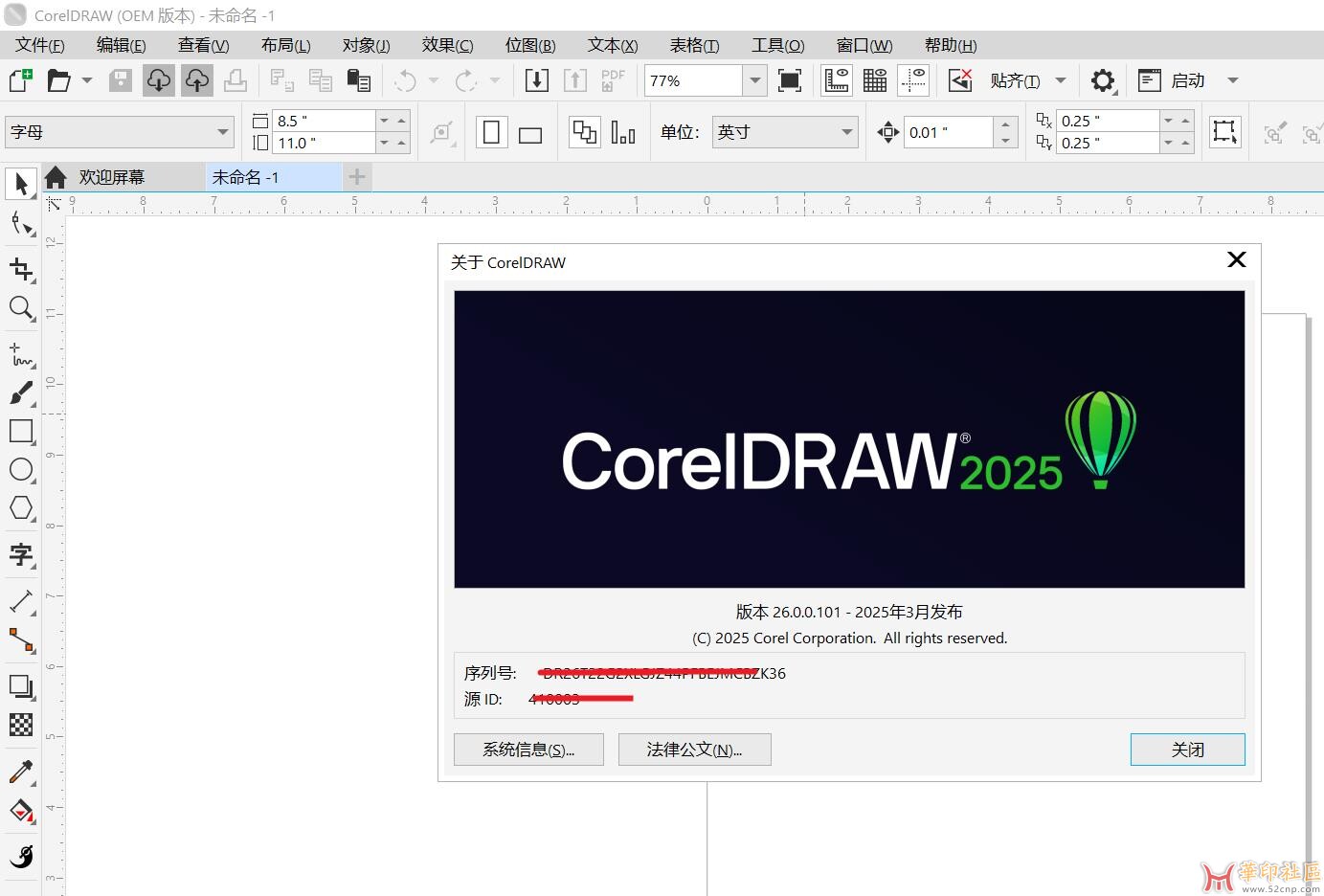Select the Drop Shadow tool
Image resolution: width=1324 pixels, height=896 pixels.
(21, 686)
